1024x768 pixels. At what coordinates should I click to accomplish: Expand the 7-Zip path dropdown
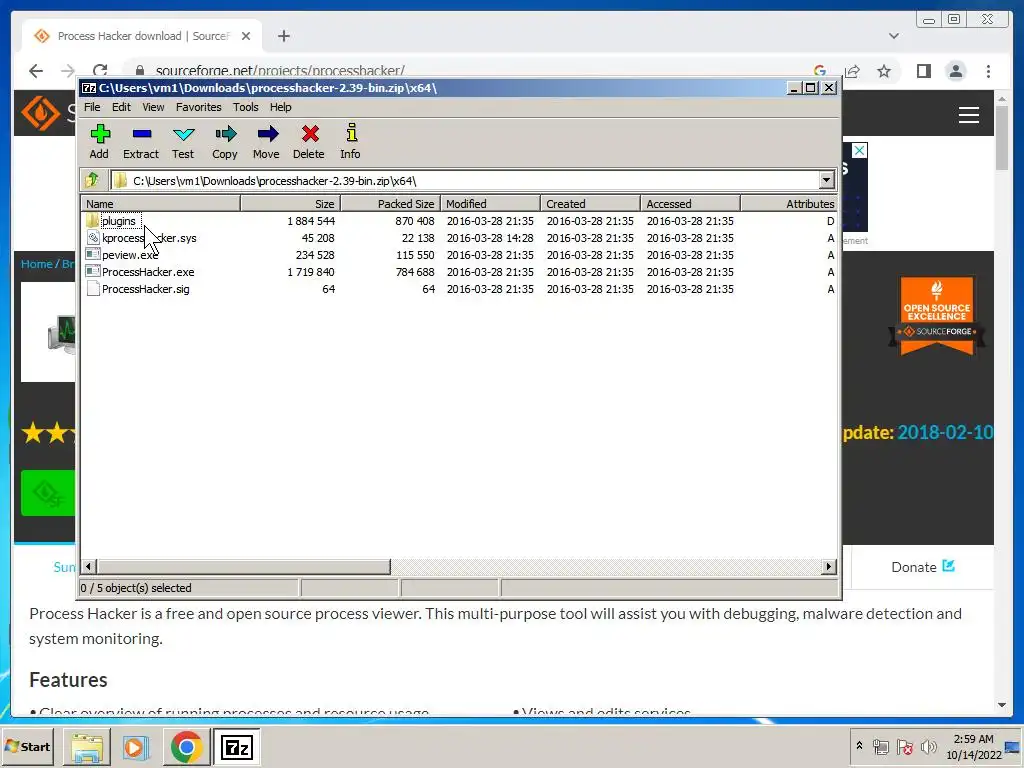click(x=826, y=180)
